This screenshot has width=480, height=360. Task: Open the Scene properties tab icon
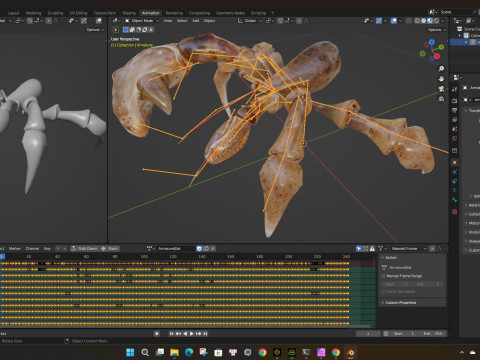point(455,129)
